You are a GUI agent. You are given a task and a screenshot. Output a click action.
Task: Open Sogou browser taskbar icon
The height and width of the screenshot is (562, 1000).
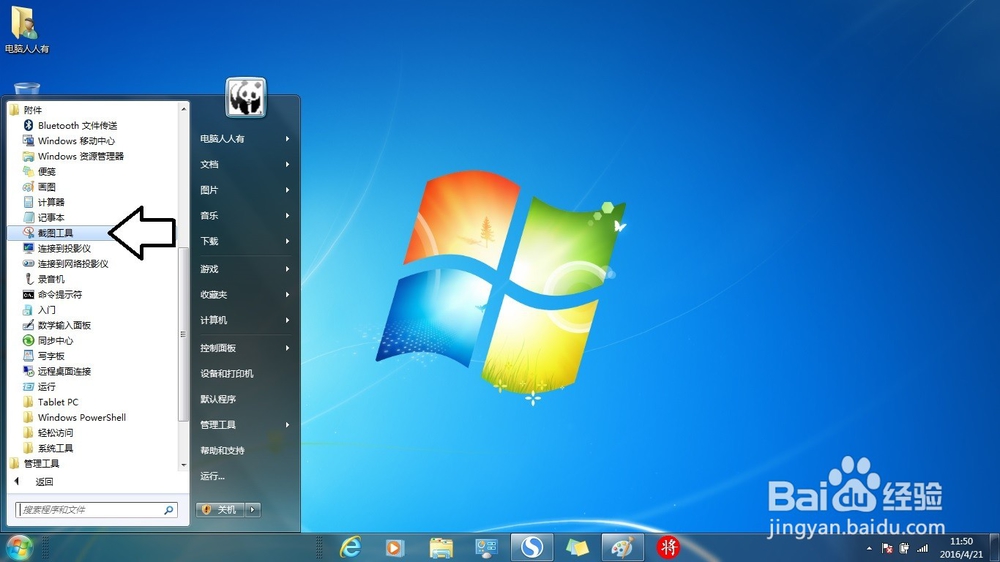532,547
